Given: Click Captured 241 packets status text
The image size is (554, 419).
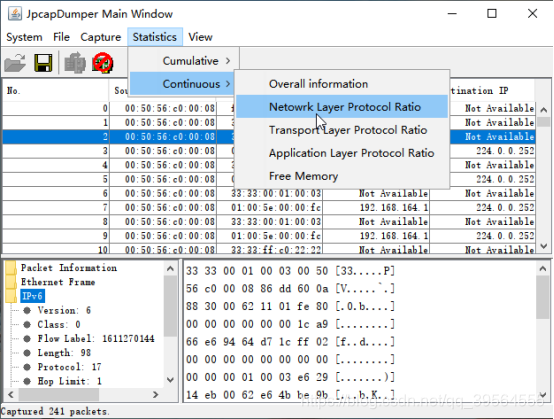Looking at the screenshot, I should pos(55,412).
